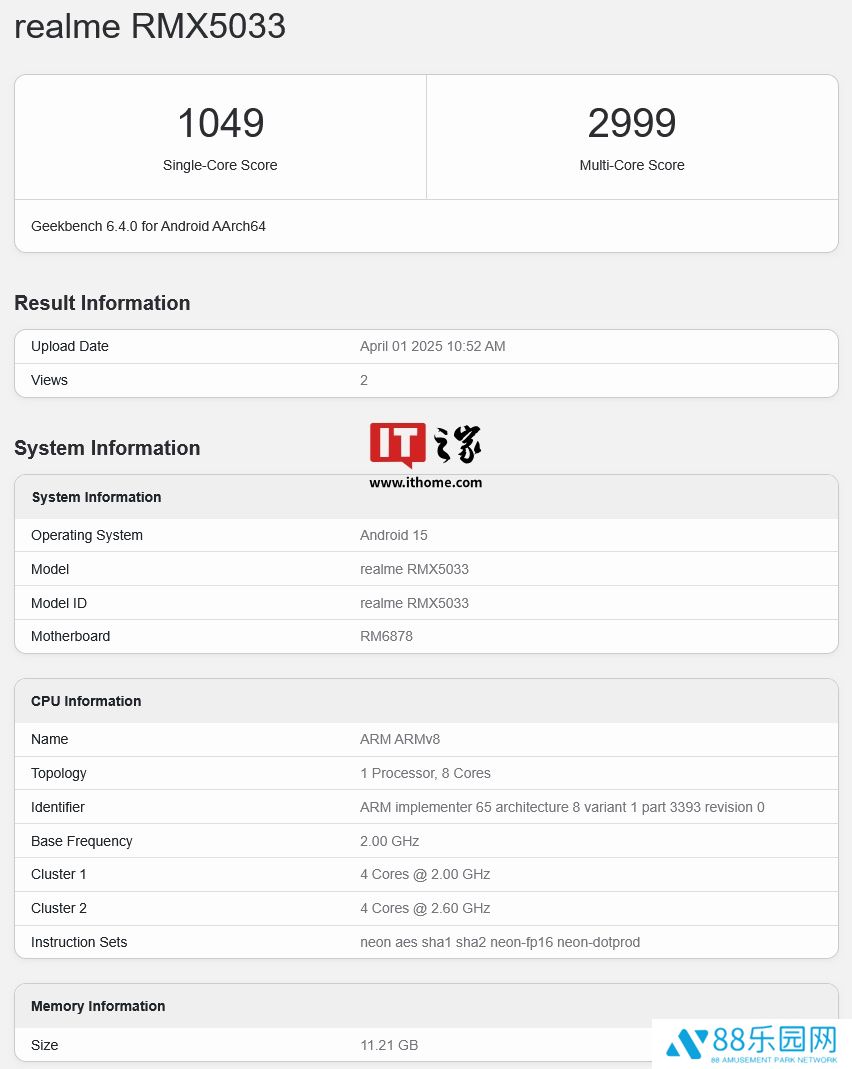Select the 11.21 GB memory value
Image resolution: width=852 pixels, height=1069 pixels.
click(389, 1045)
